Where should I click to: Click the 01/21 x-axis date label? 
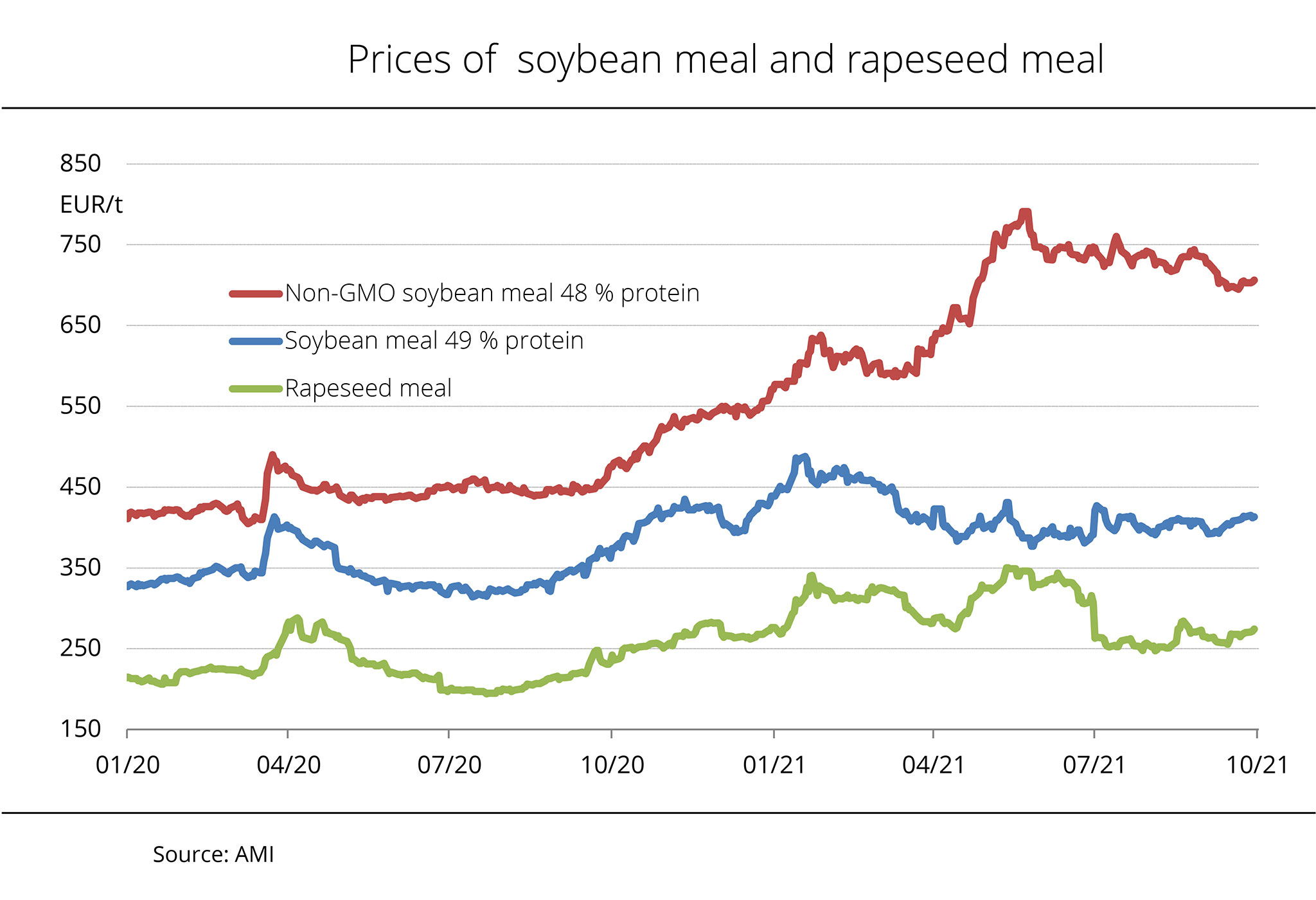774,765
